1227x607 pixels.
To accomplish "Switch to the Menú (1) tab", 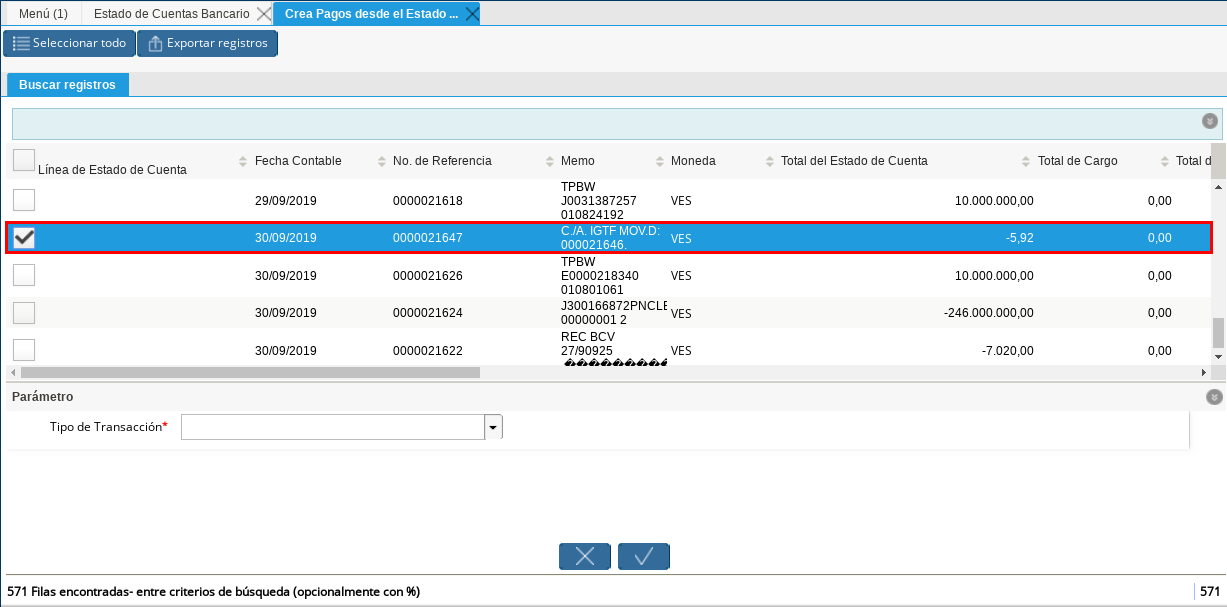I will tap(43, 14).
